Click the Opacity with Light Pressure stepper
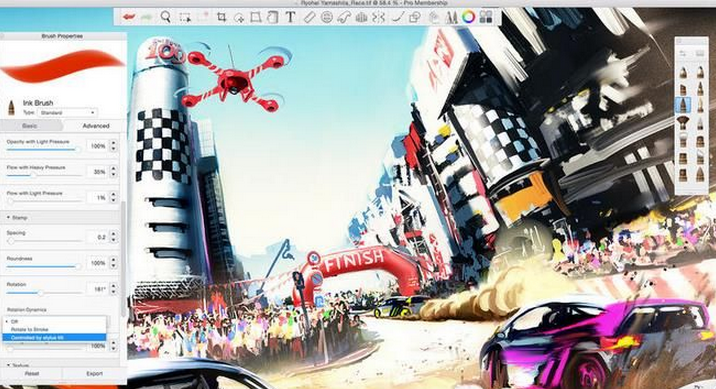The image size is (716, 389). tap(114, 146)
